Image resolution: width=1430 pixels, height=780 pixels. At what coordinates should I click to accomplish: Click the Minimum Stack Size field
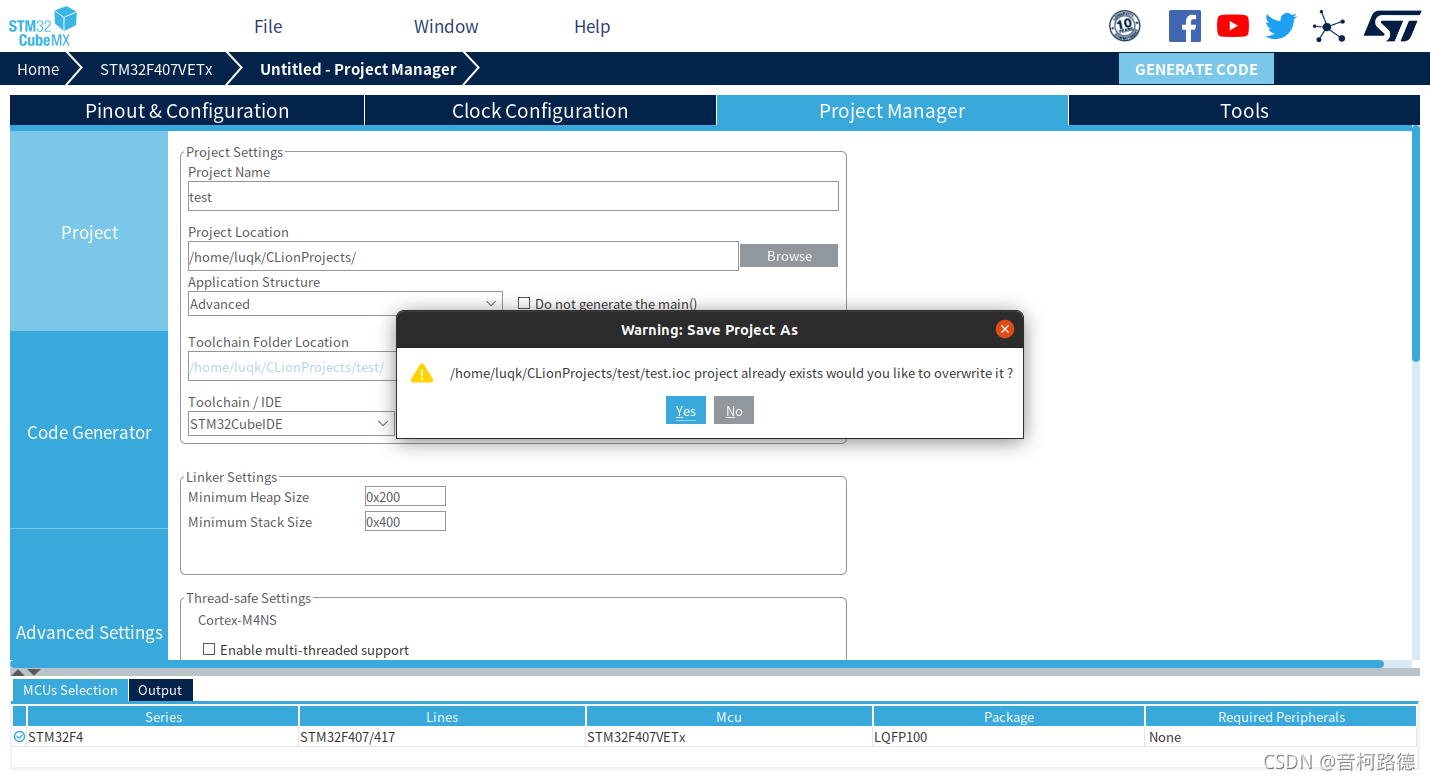pos(405,521)
